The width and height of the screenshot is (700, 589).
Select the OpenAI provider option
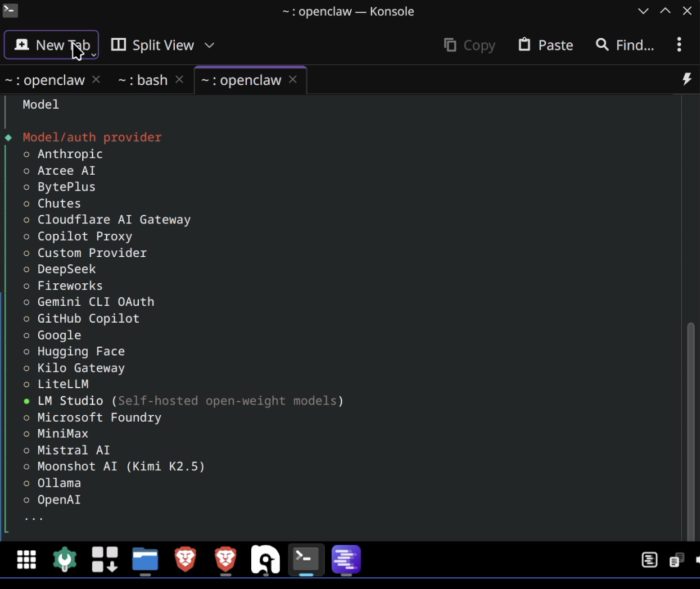tap(59, 499)
